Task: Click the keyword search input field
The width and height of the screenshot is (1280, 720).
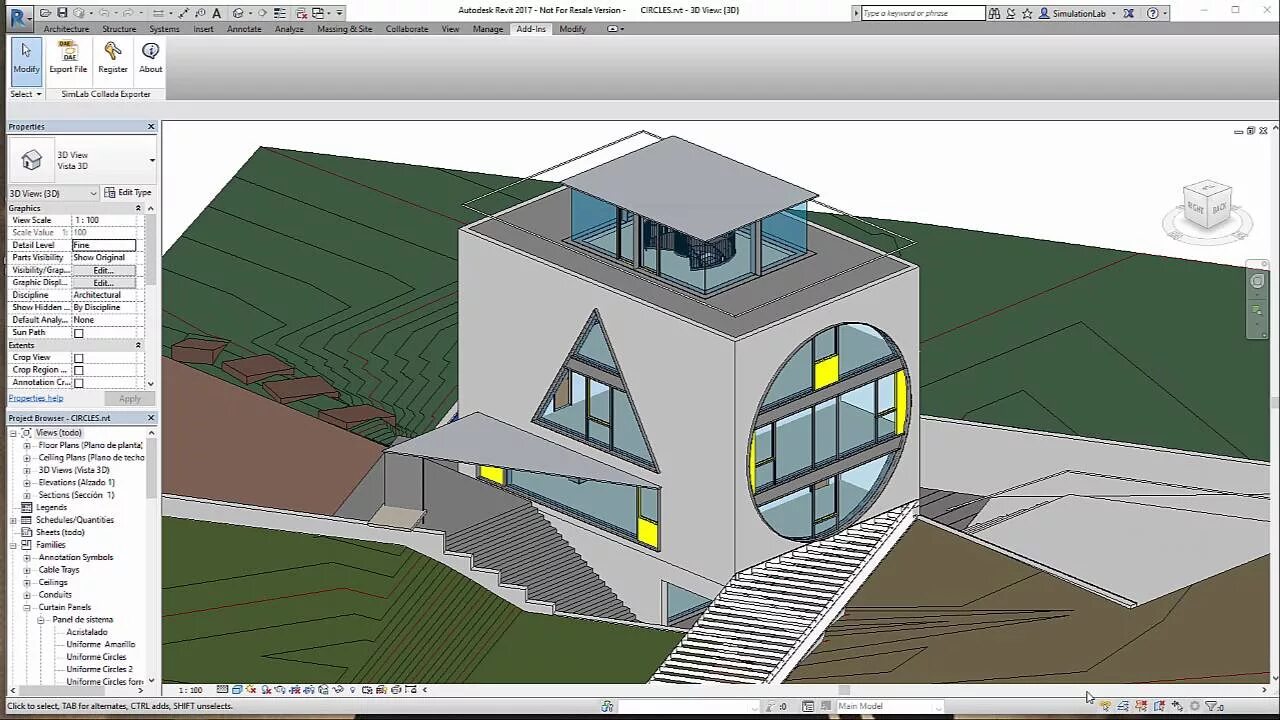Action: (x=923, y=13)
